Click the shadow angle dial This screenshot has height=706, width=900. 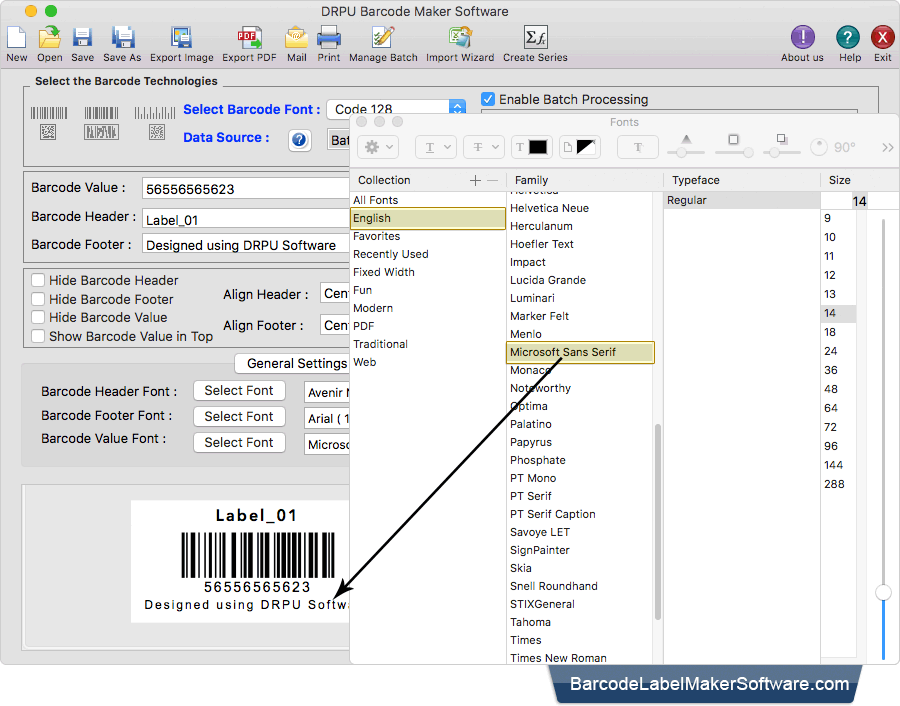(818, 148)
